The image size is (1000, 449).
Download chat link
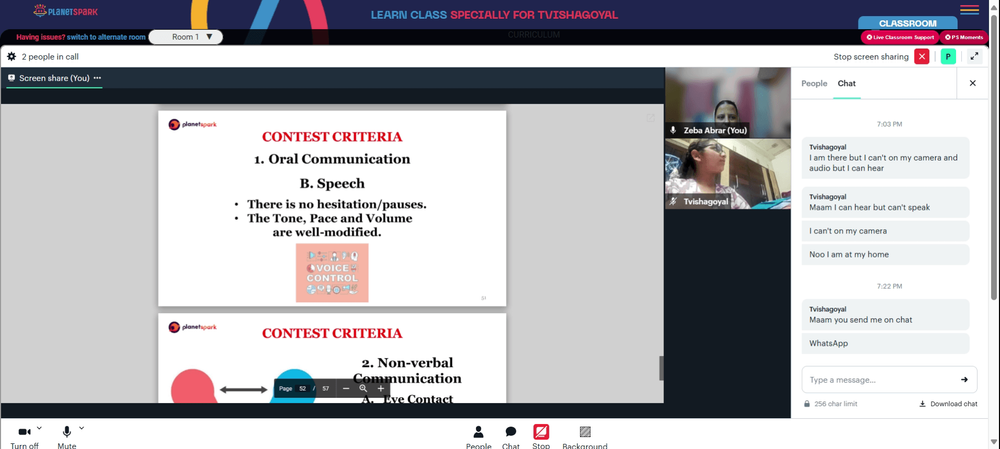tap(948, 404)
